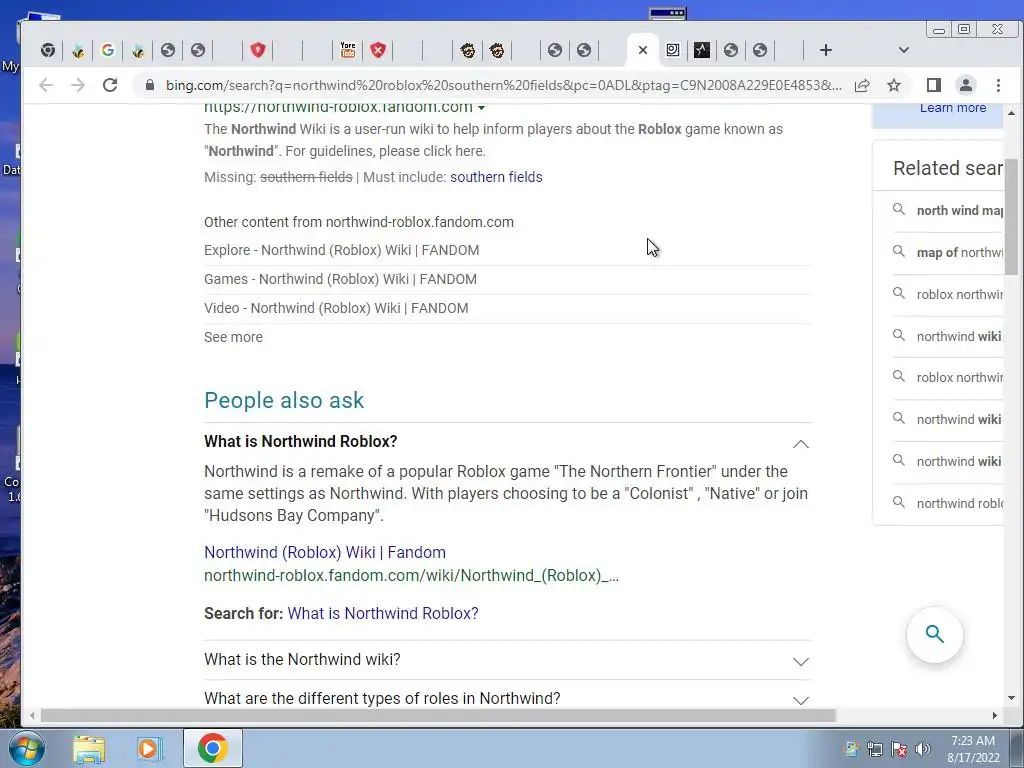Click the 'Other content from northwind-roblox.fandom.com' text
The width and height of the screenshot is (1024, 768).
(x=359, y=222)
